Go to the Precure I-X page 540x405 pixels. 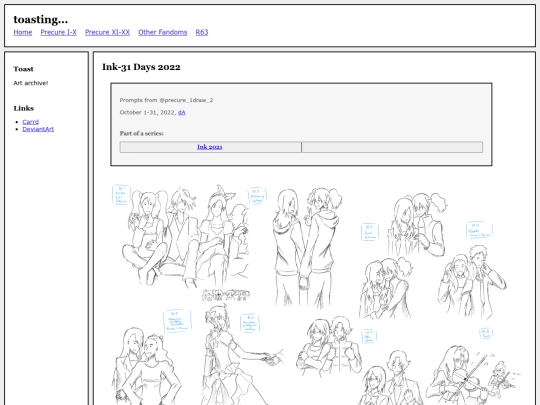pos(59,32)
